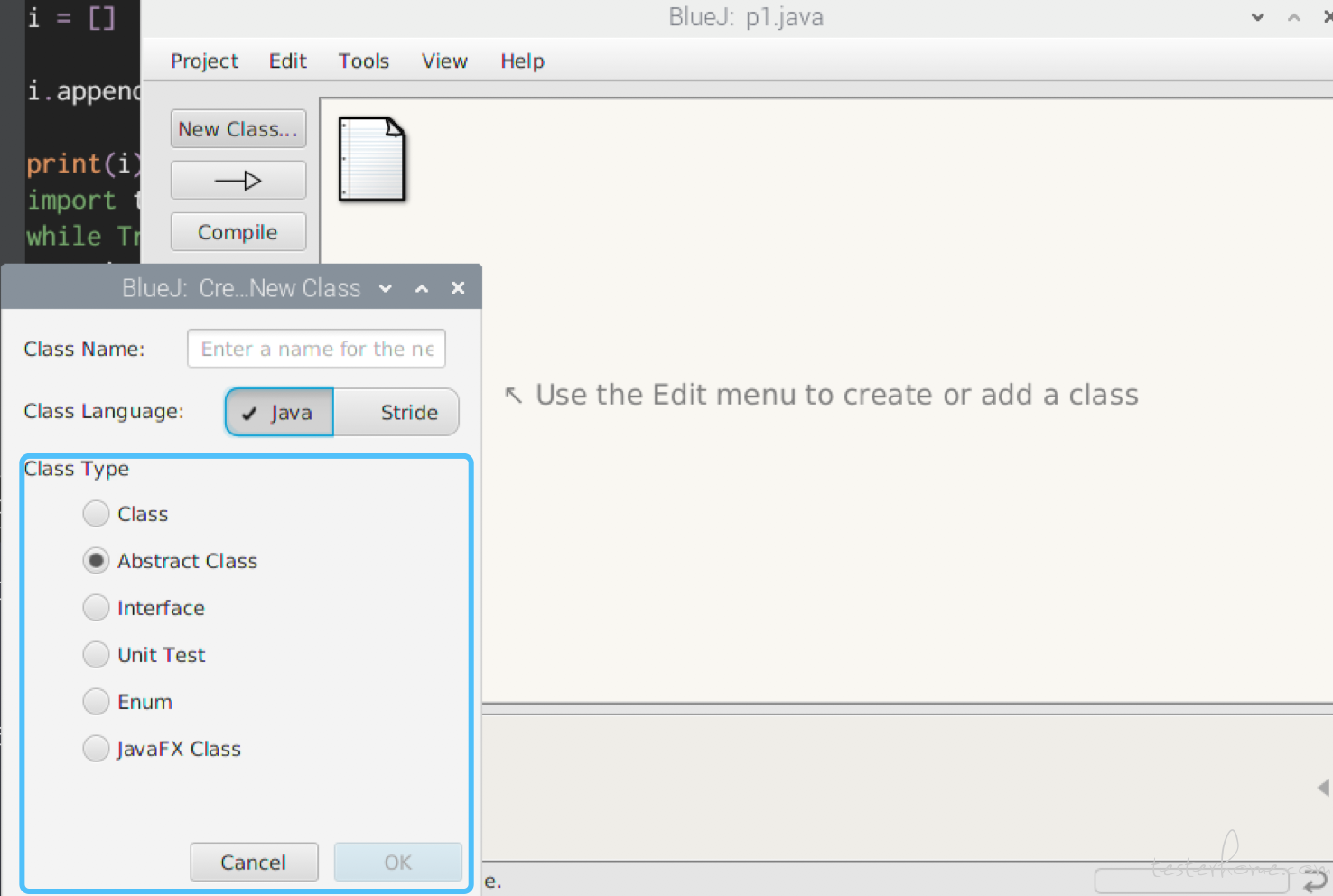The height and width of the screenshot is (896, 1333).
Task: Roll up the New Class dialog with the caret
Action: point(422,288)
